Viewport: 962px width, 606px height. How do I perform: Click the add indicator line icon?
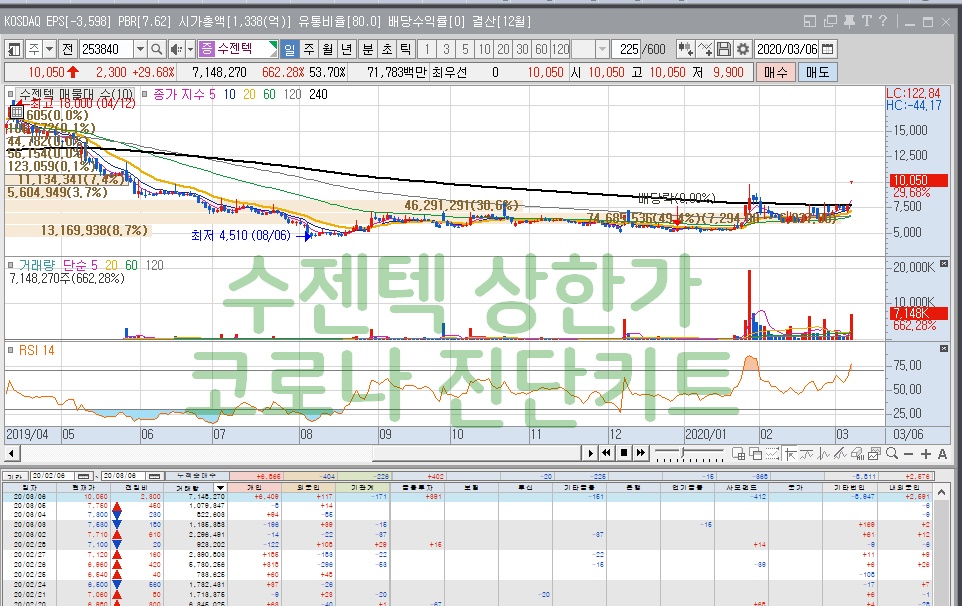click(705, 49)
